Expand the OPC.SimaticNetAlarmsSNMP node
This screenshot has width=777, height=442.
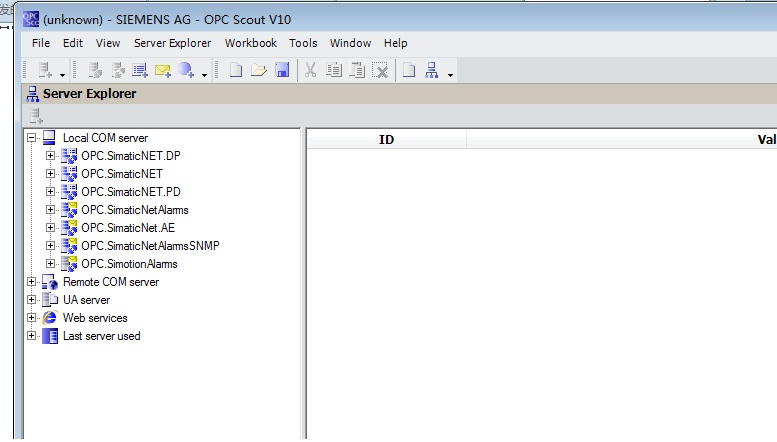point(50,245)
